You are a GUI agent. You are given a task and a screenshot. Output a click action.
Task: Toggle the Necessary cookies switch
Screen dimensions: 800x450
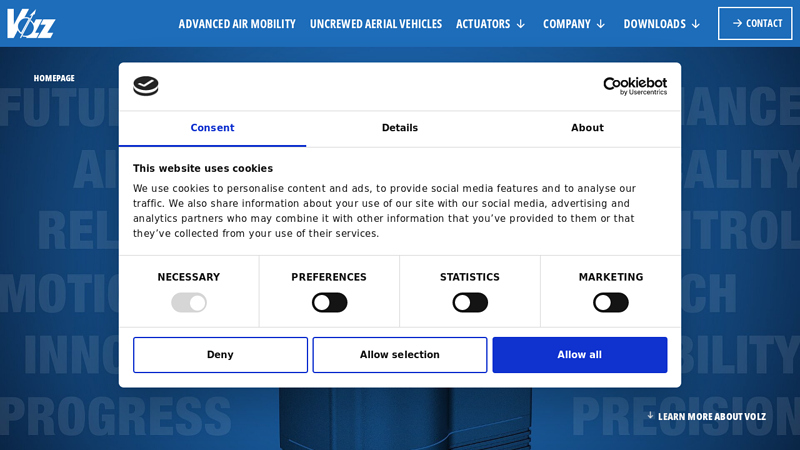click(x=189, y=302)
